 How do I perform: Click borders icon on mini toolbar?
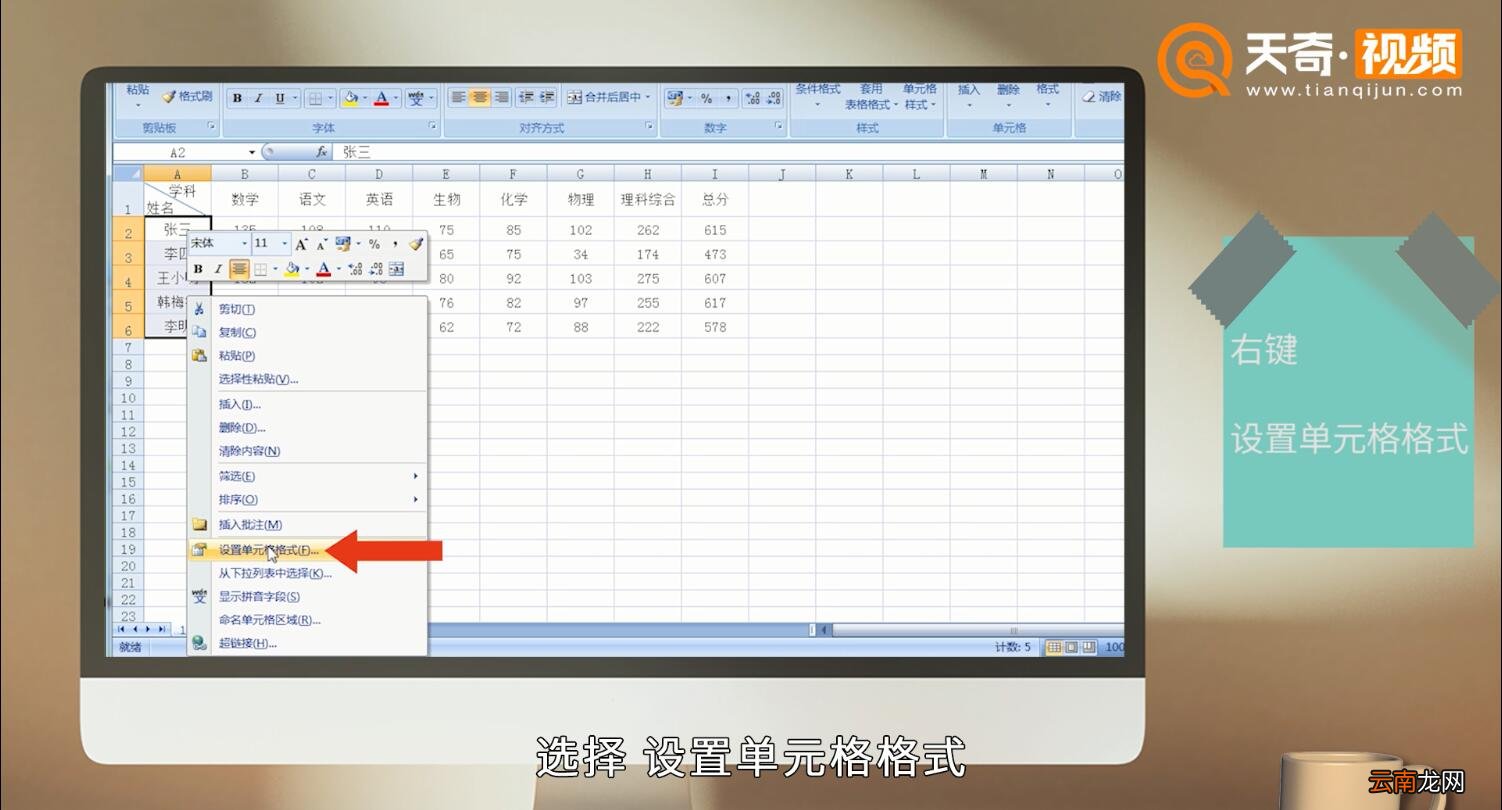260,269
